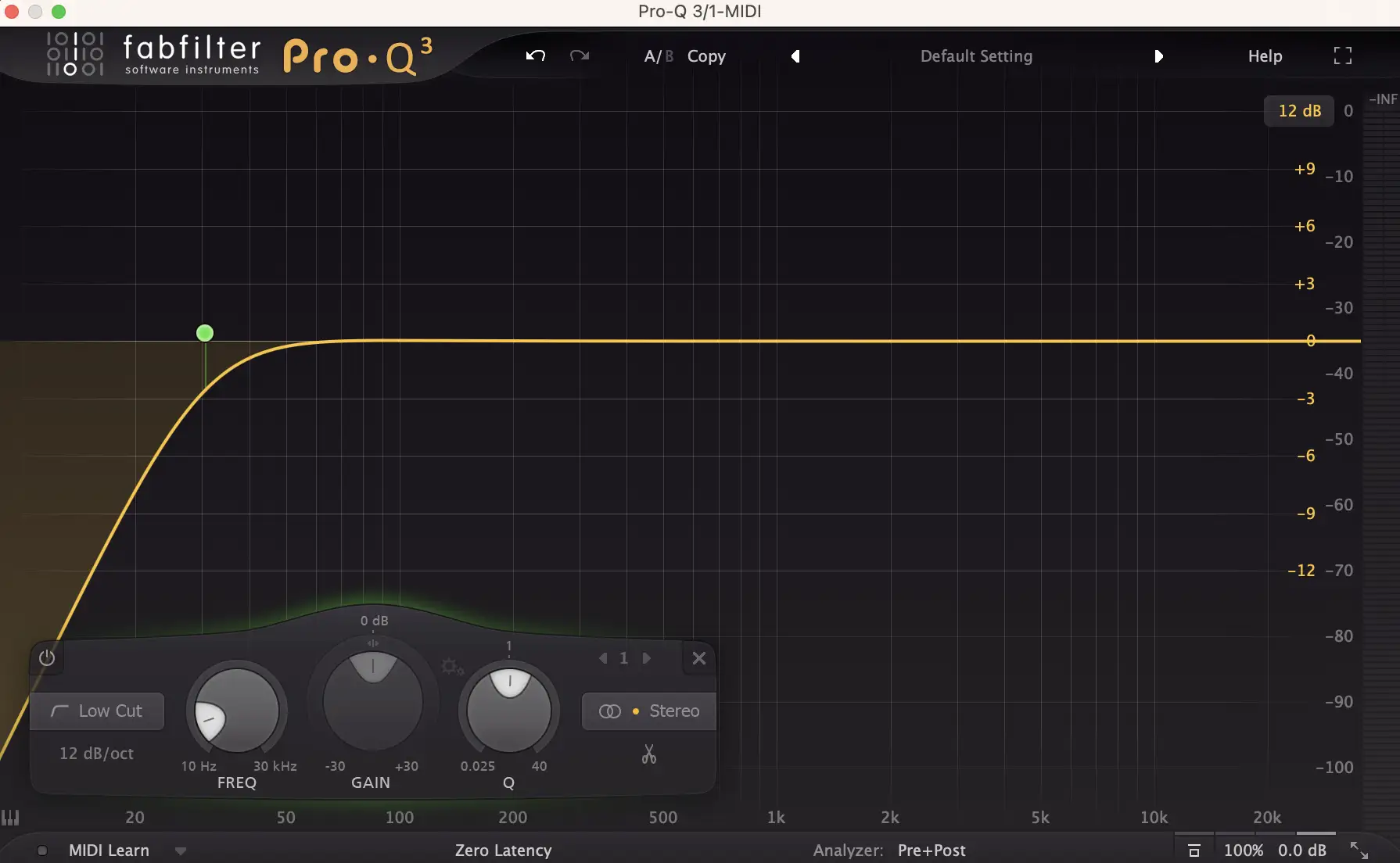
Task: Click the band settings gear icon
Action: (452, 667)
